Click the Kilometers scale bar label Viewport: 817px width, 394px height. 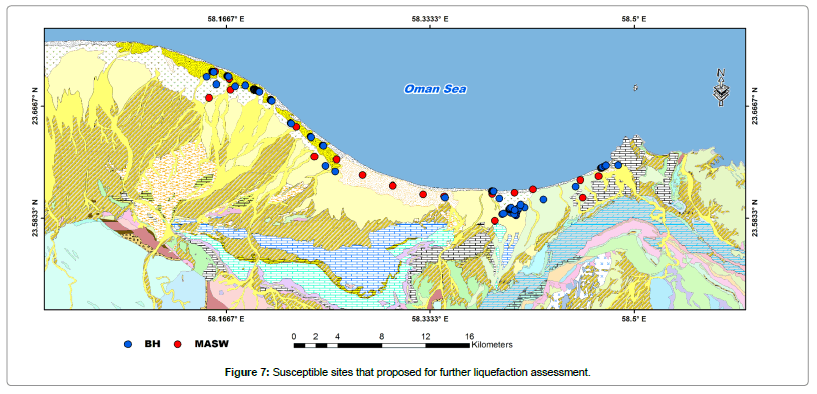(492, 344)
